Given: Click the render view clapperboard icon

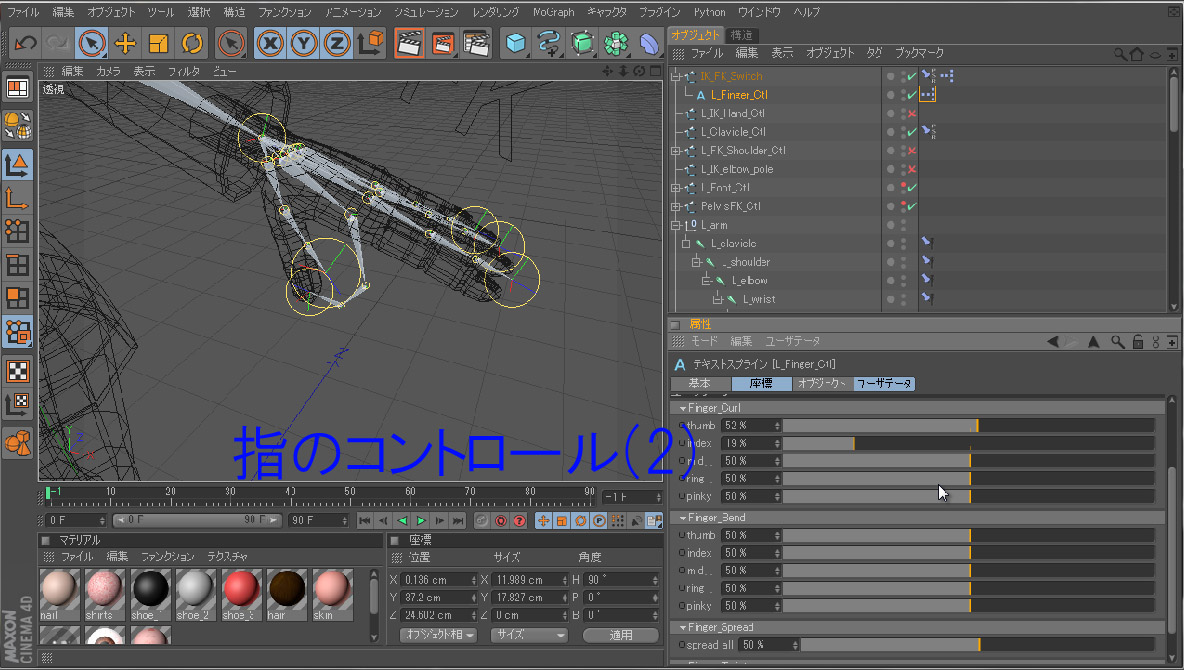Looking at the screenshot, I should pyautogui.click(x=408, y=43).
